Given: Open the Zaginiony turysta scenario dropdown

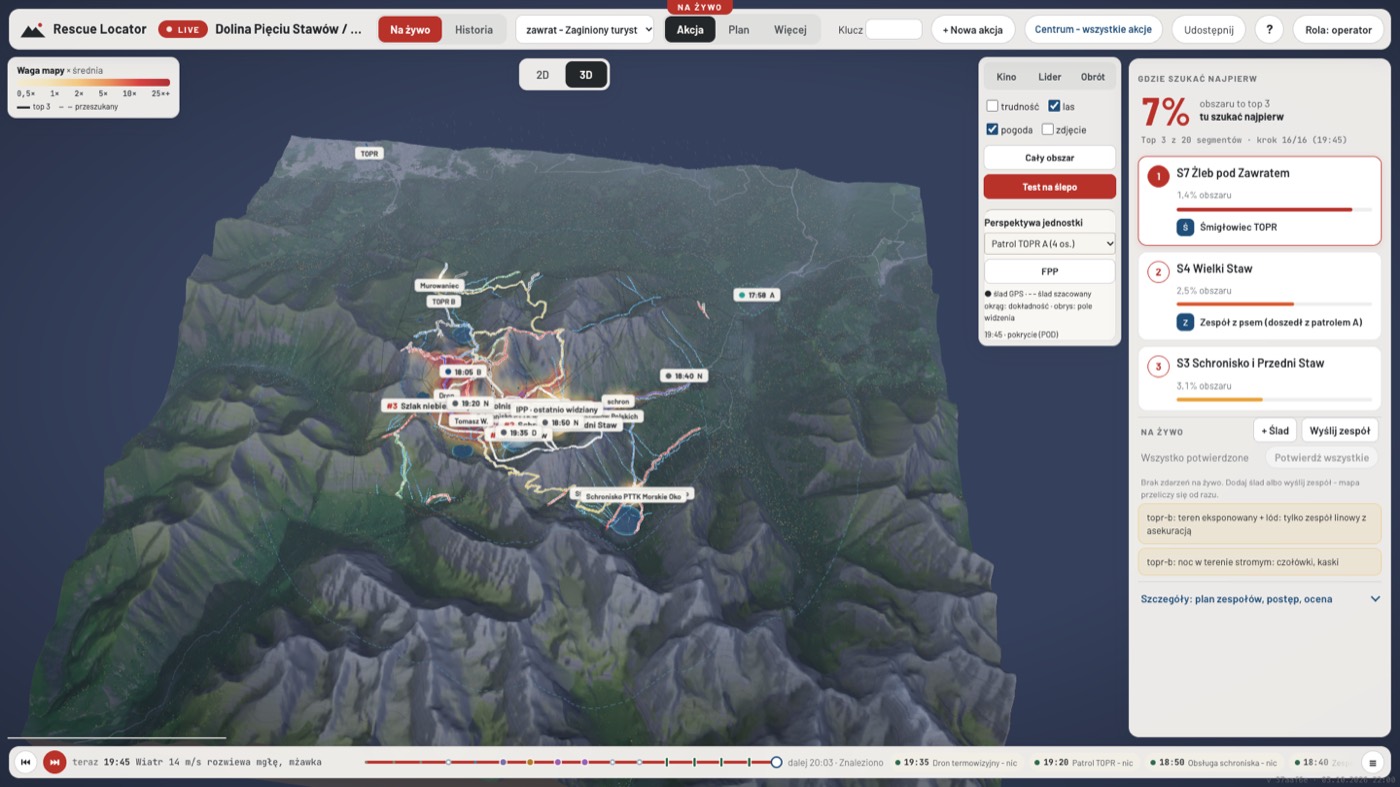Looking at the screenshot, I should tap(585, 30).
